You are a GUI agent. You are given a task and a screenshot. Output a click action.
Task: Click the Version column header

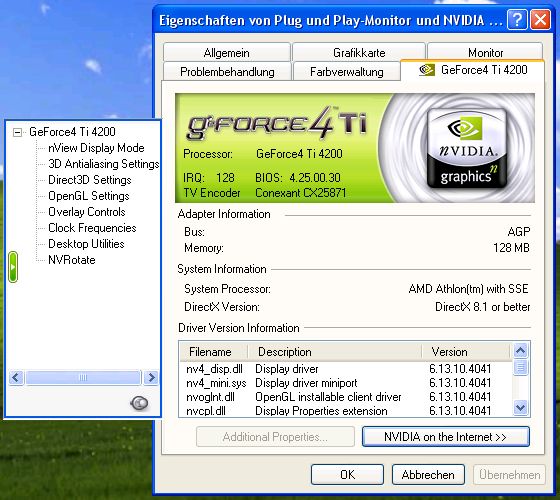[465, 352]
